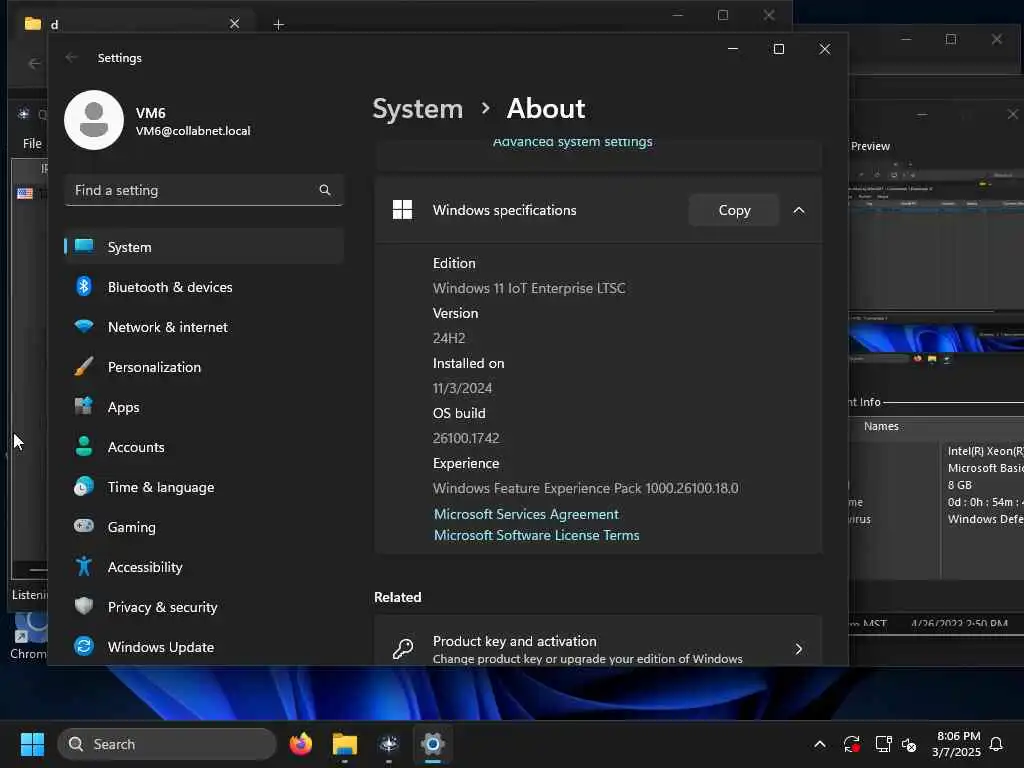This screenshot has height=768, width=1024.
Task: Open Time & language settings
Action: 204,487
